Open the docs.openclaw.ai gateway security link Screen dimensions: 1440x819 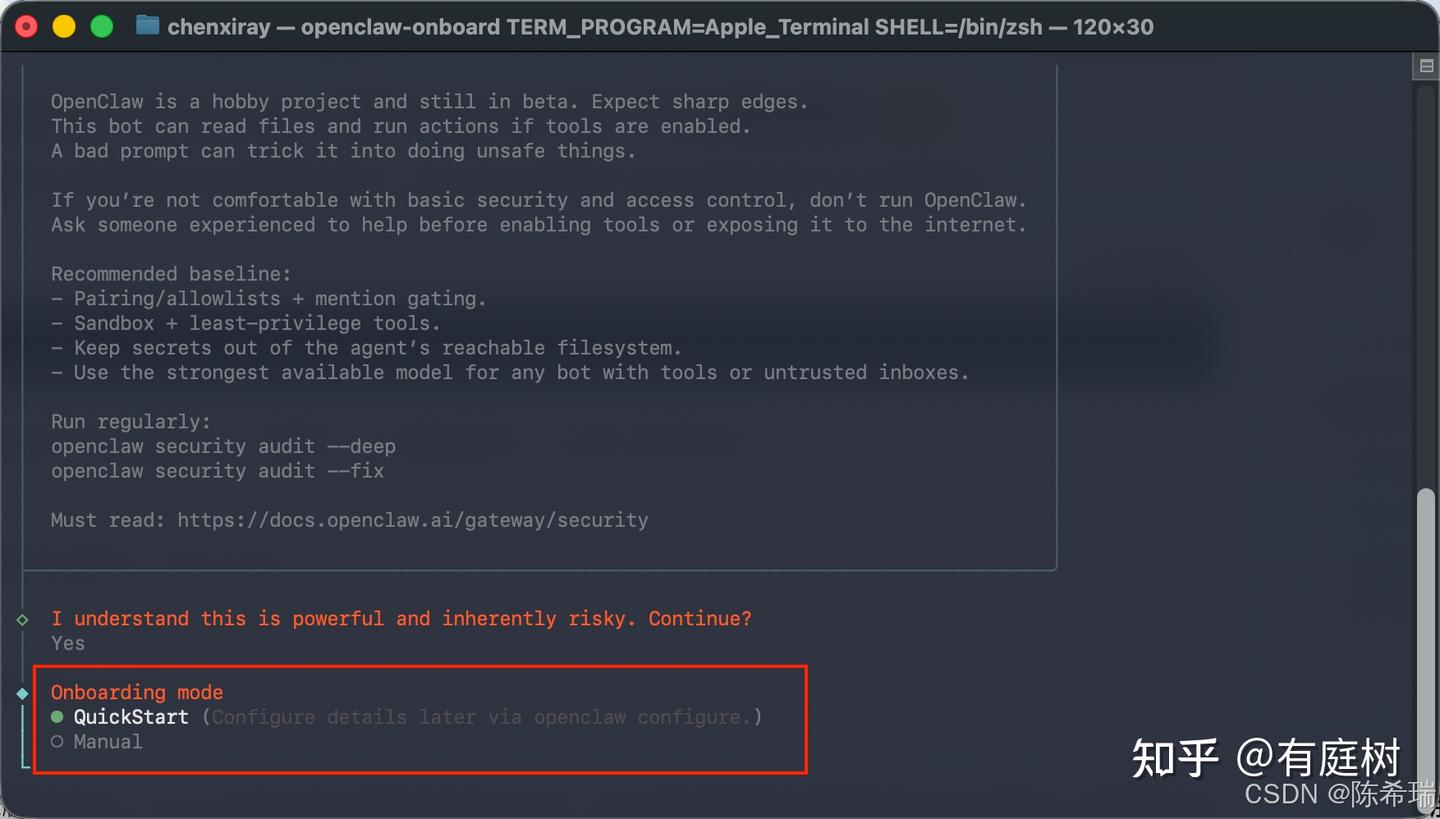tap(412, 520)
